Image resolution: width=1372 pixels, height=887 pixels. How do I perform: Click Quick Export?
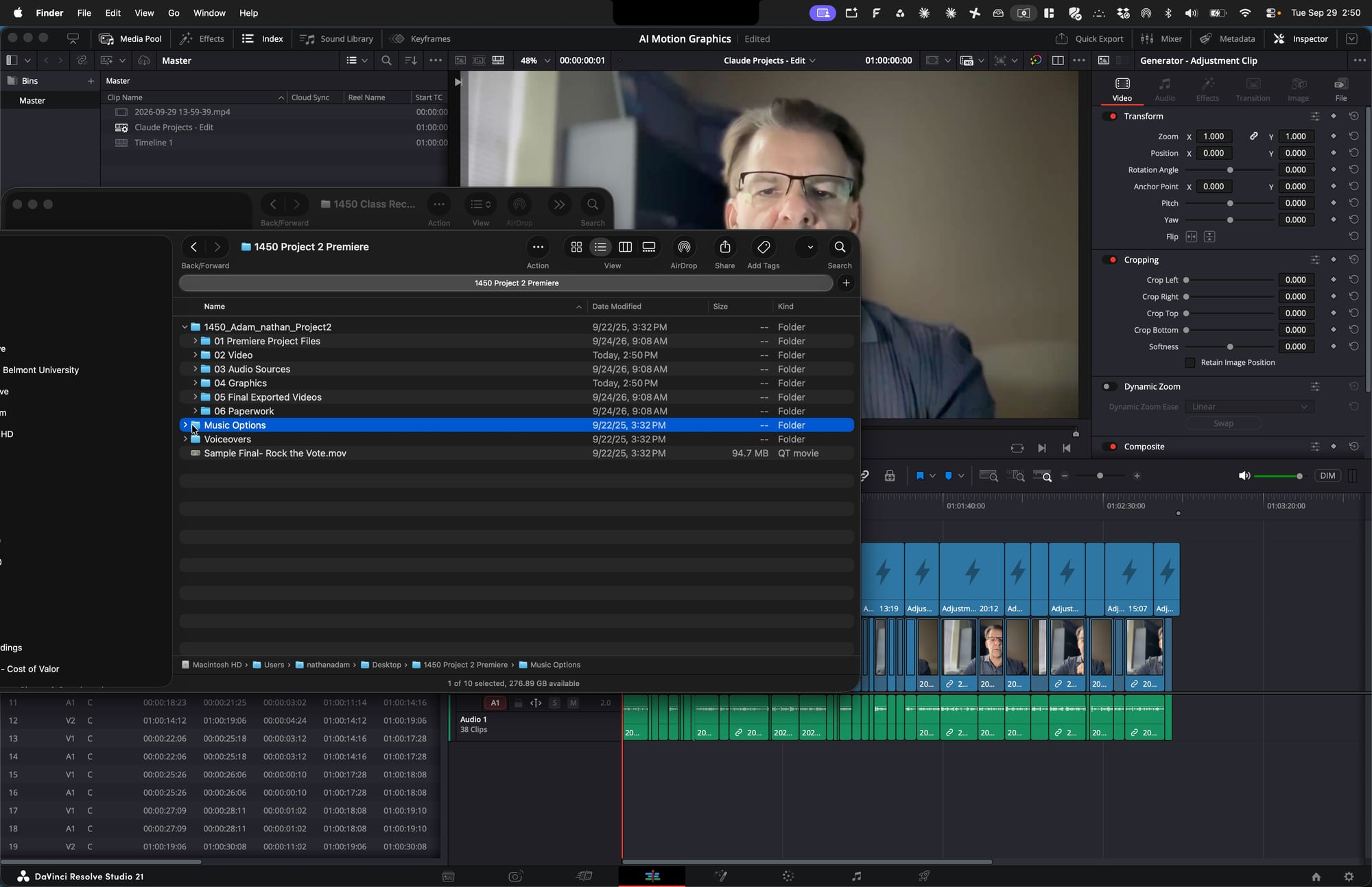click(1089, 39)
